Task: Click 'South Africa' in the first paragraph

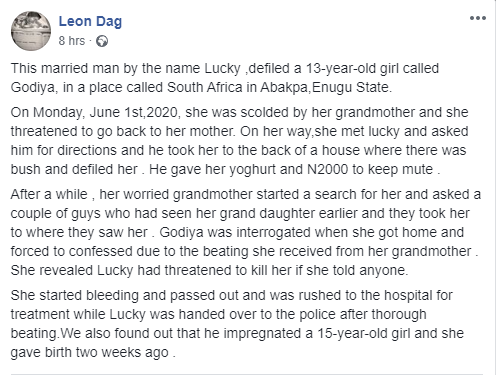Action: click(205, 87)
